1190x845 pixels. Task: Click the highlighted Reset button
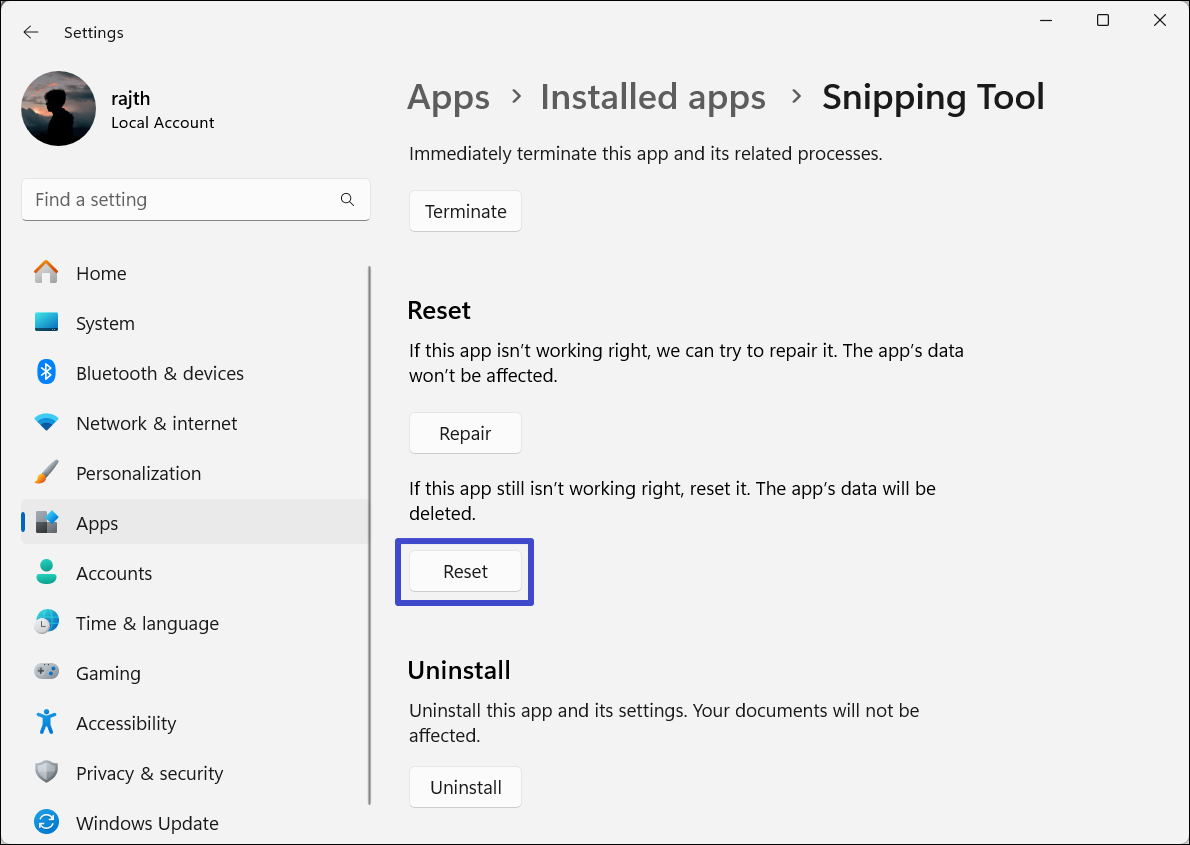click(x=465, y=572)
